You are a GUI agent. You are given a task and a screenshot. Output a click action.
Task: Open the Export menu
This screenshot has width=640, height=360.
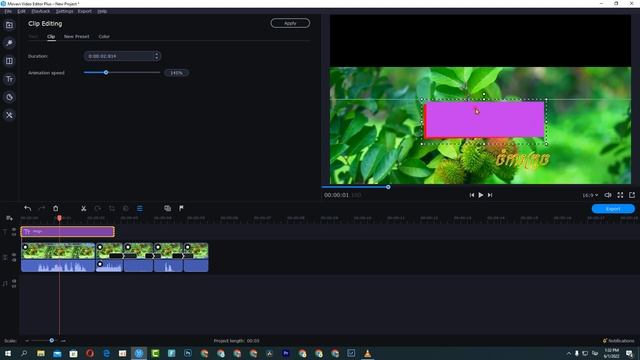84,11
